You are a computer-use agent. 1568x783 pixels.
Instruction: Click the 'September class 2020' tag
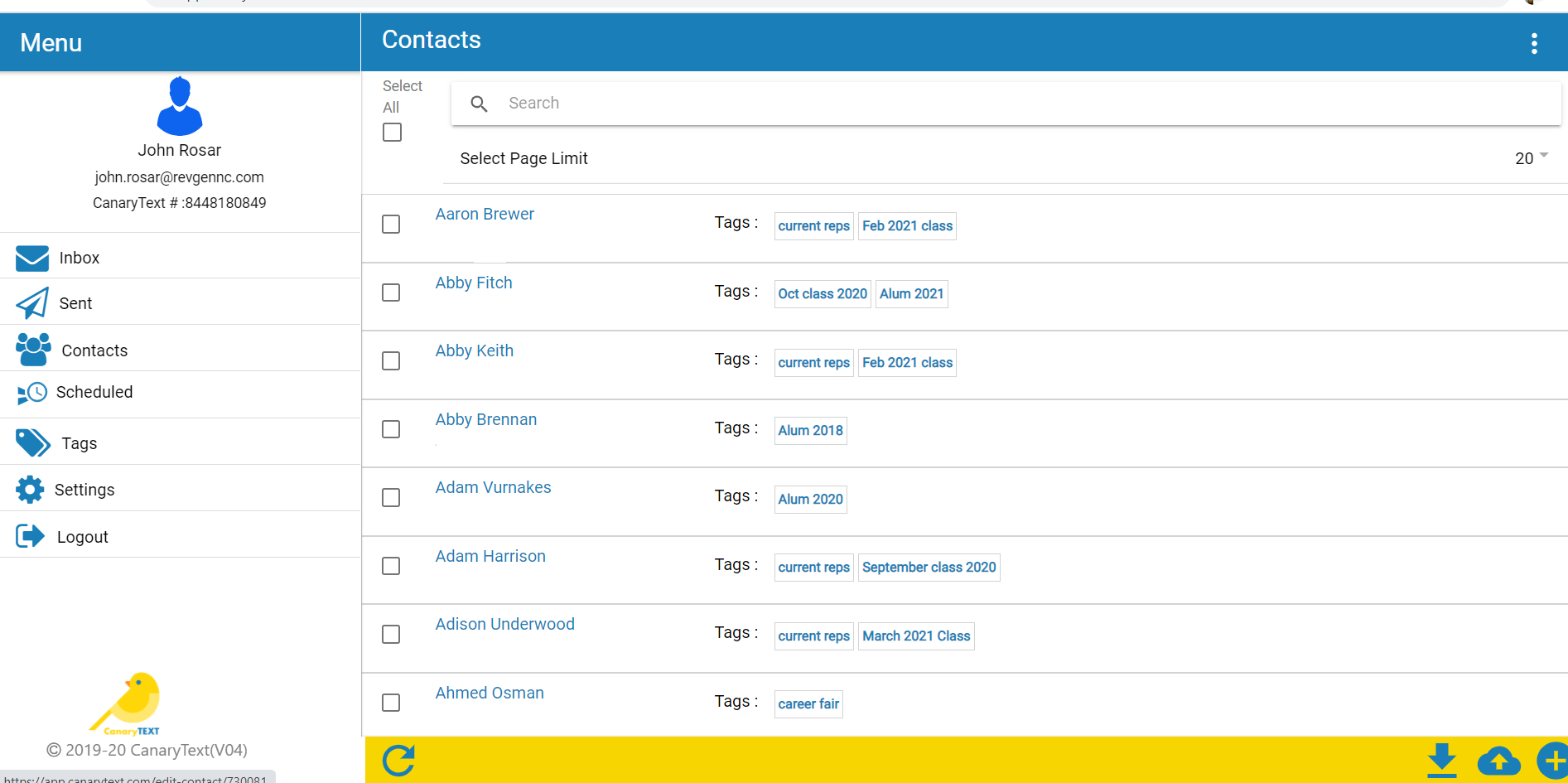pos(929,568)
